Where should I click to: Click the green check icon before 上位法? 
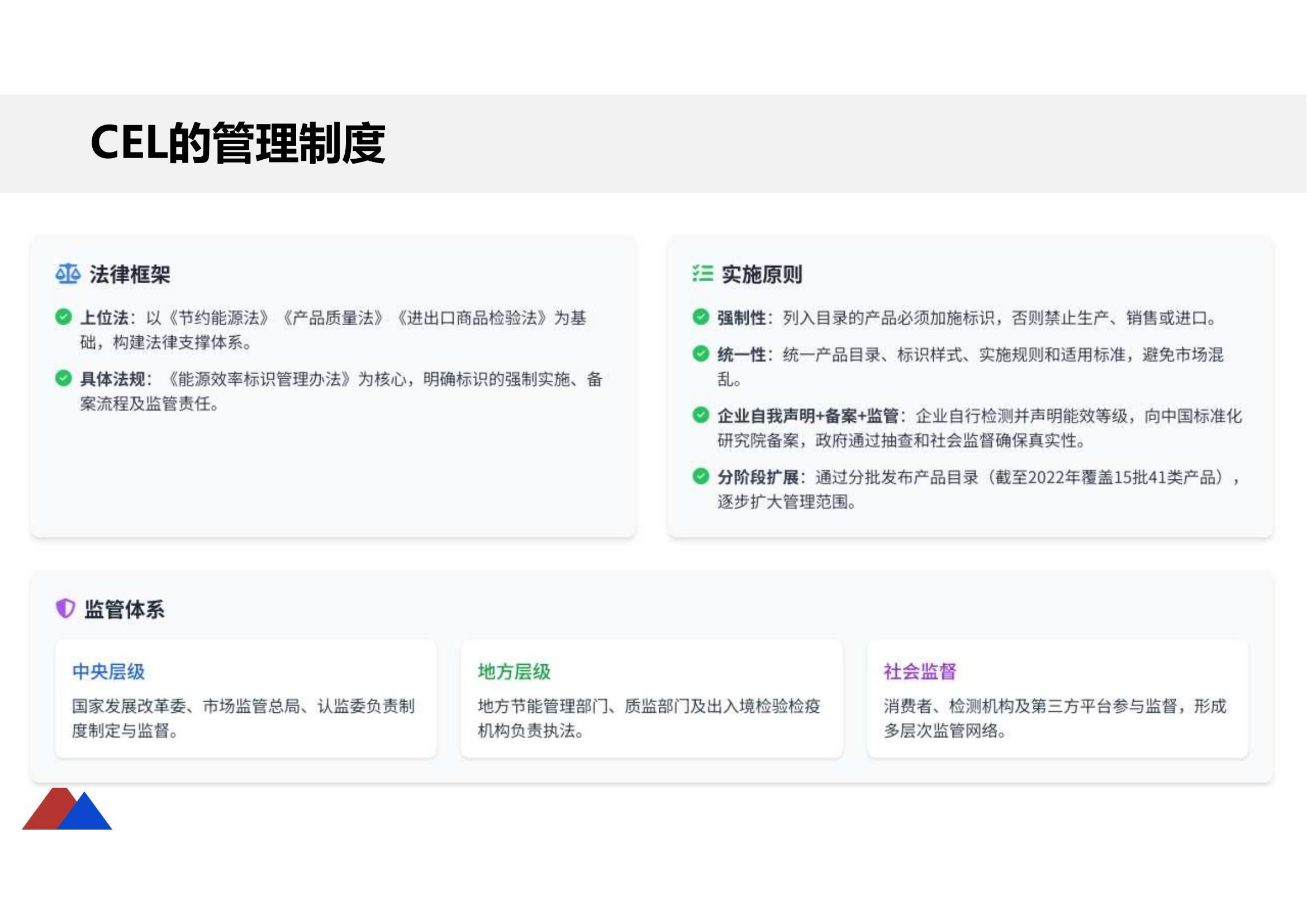(64, 317)
